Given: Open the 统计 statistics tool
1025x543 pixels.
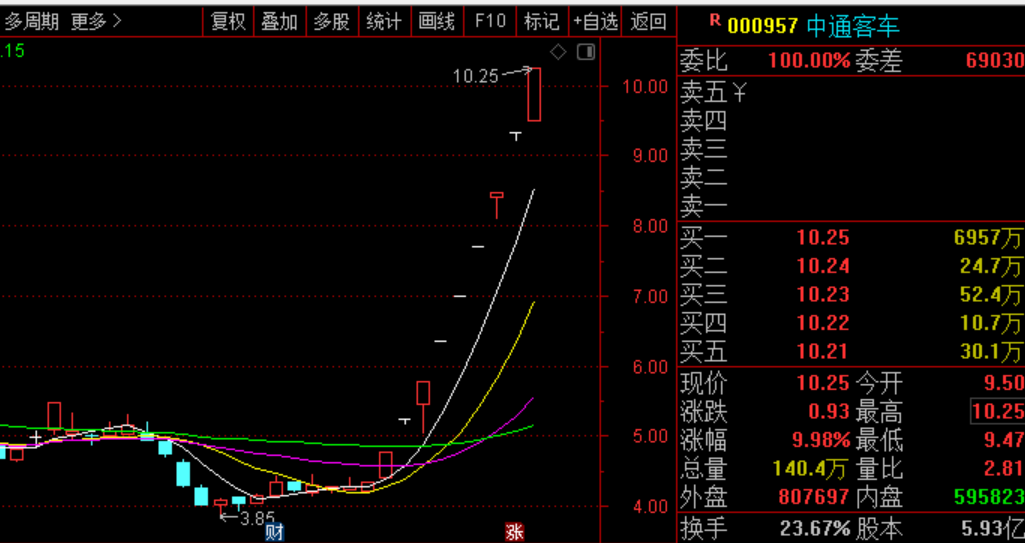Looking at the screenshot, I should [383, 21].
